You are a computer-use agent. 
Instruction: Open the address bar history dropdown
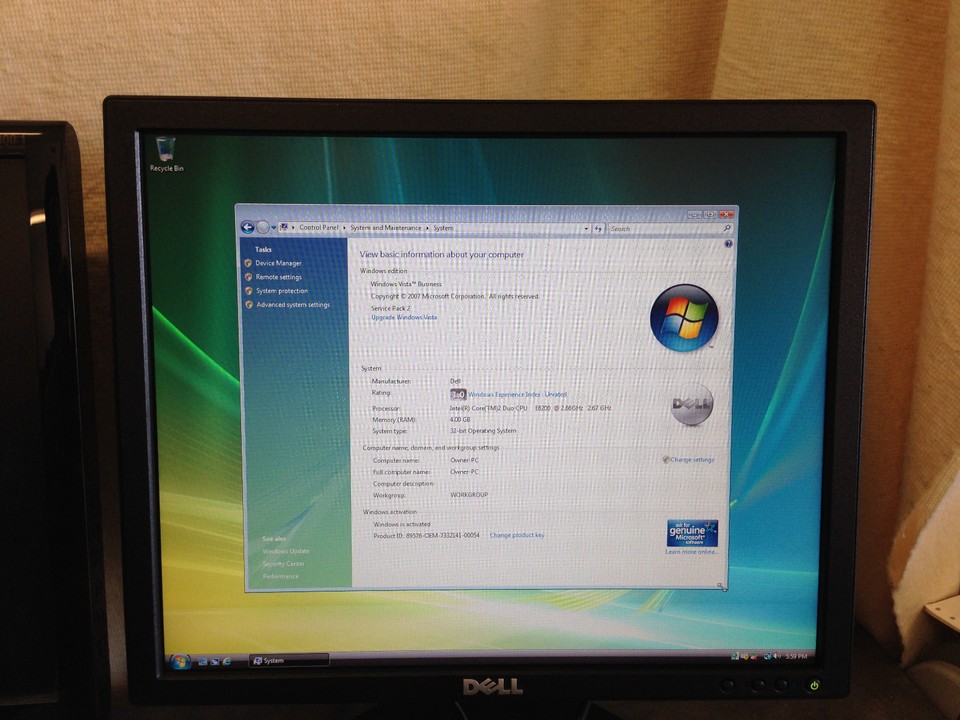[x=588, y=228]
